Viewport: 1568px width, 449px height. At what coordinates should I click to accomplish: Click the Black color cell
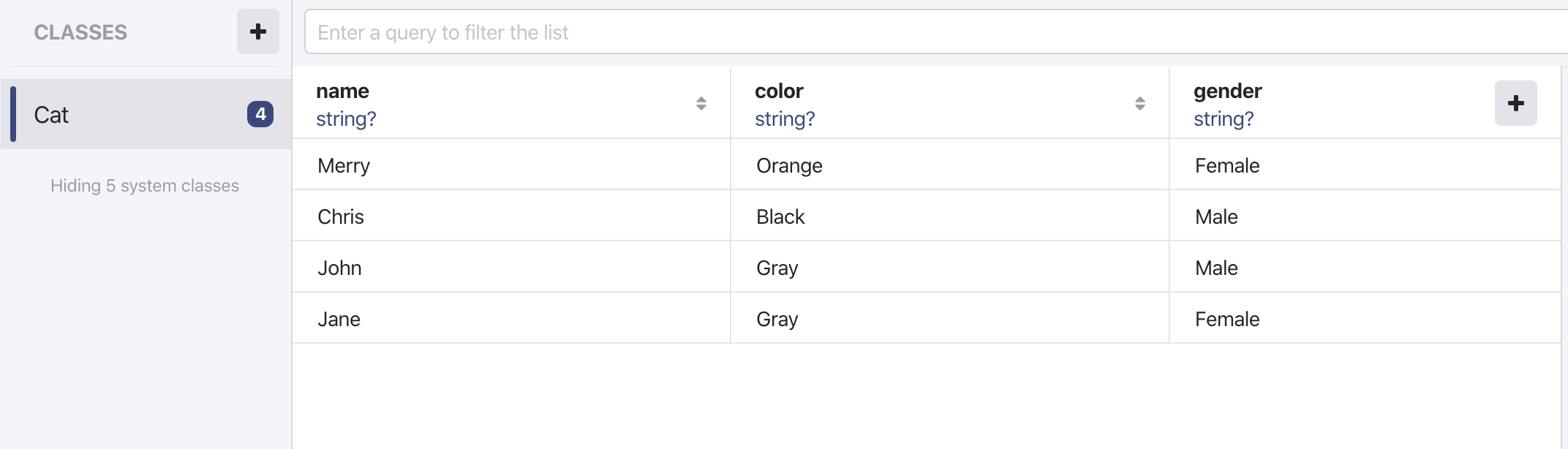780,217
